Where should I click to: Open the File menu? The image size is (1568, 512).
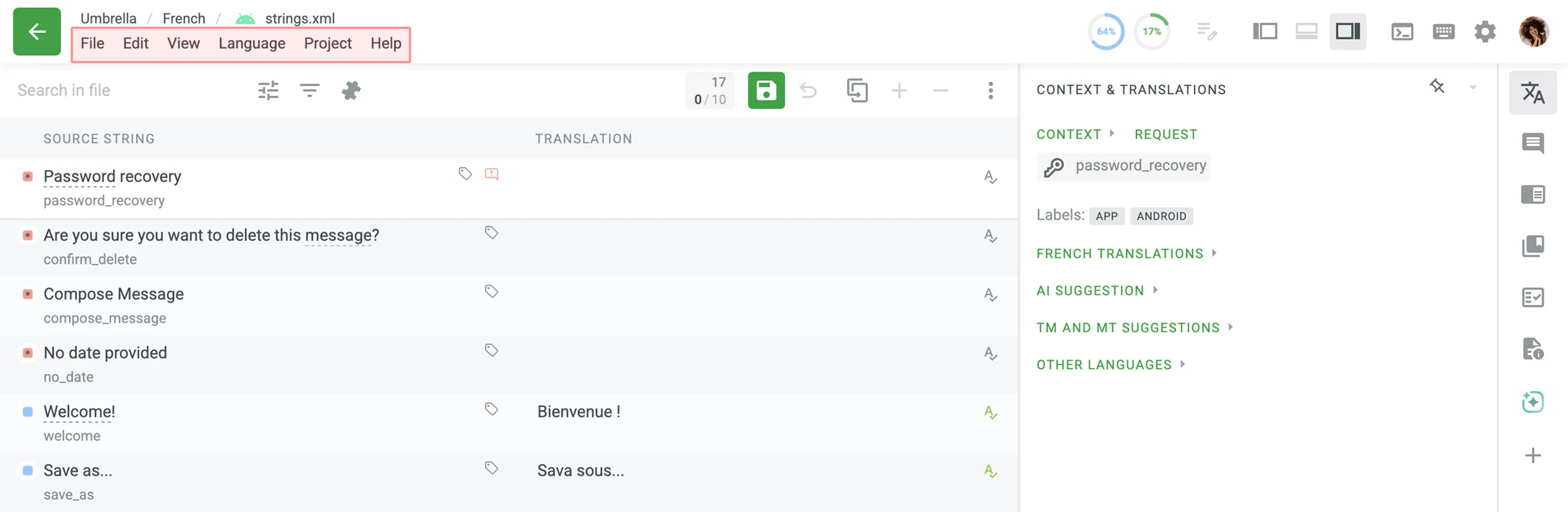(x=93, y=43)
